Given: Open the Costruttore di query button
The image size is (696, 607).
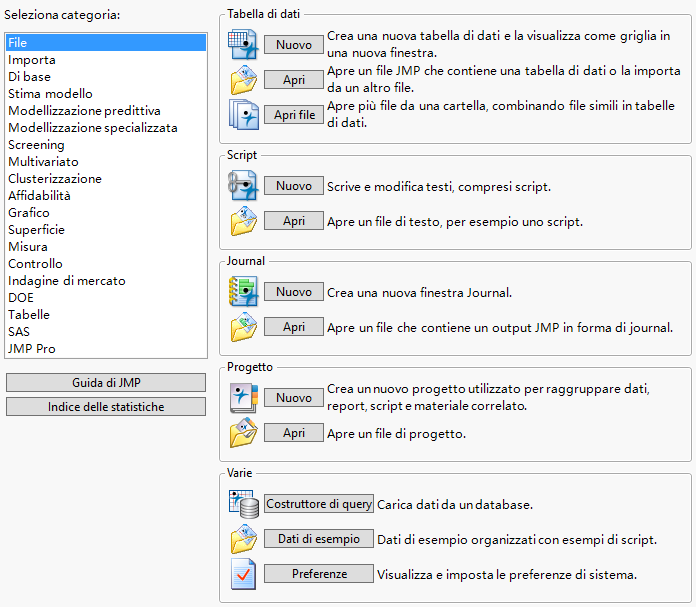Looking at the screenshot, I should coord(319,504).
